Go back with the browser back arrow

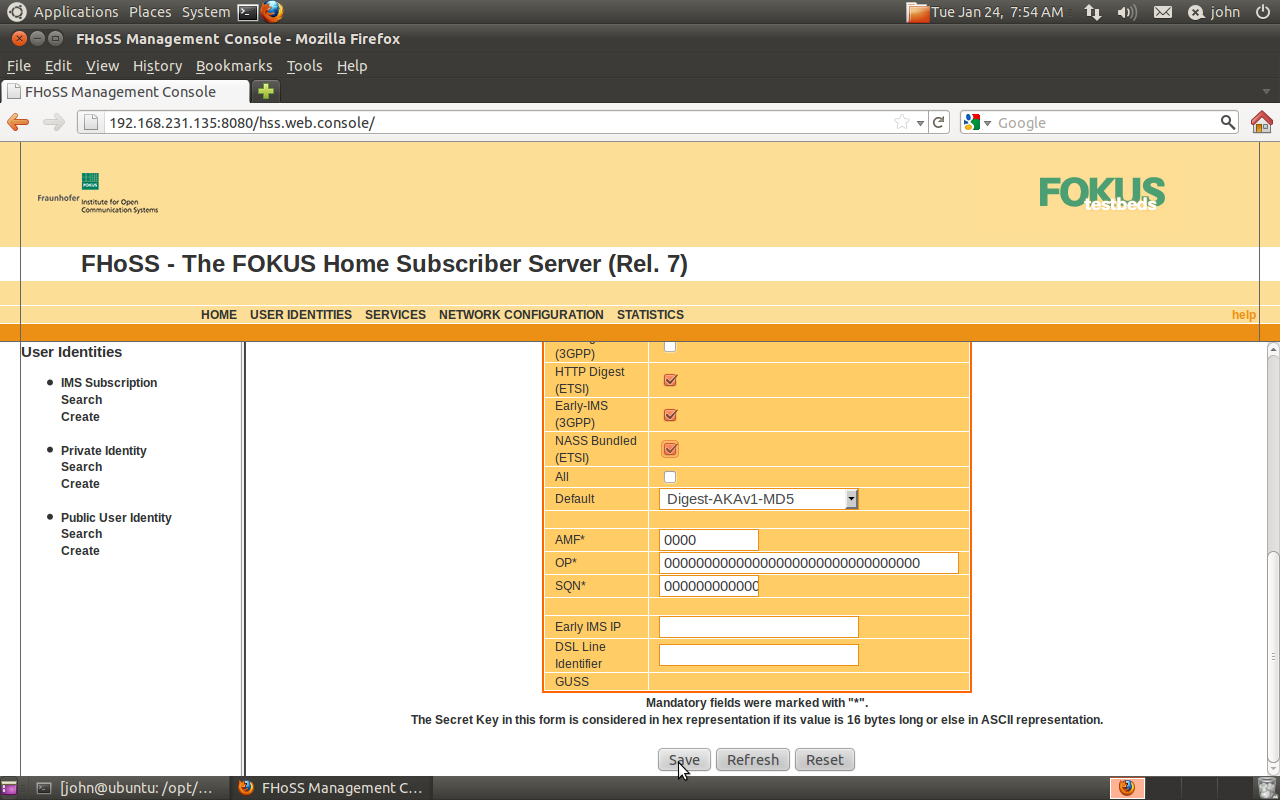click(18, 122)
